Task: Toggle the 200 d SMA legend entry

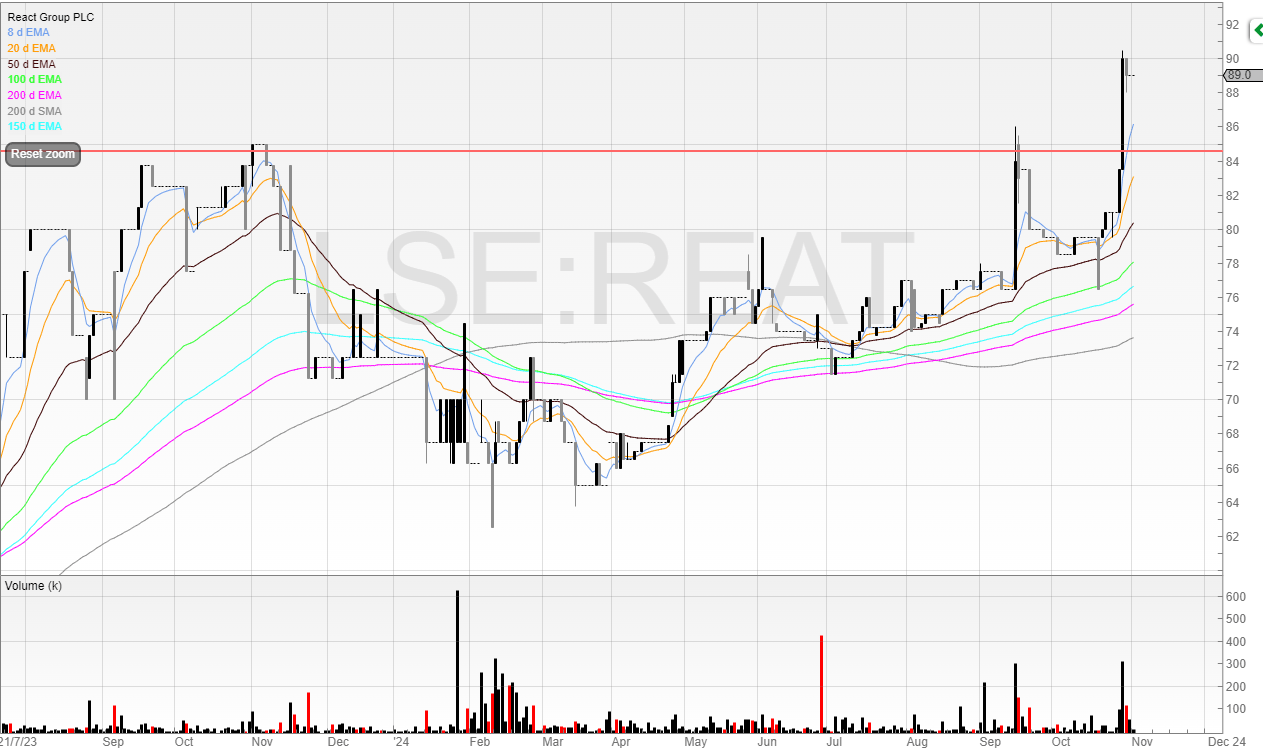Action: click(34, 111)
